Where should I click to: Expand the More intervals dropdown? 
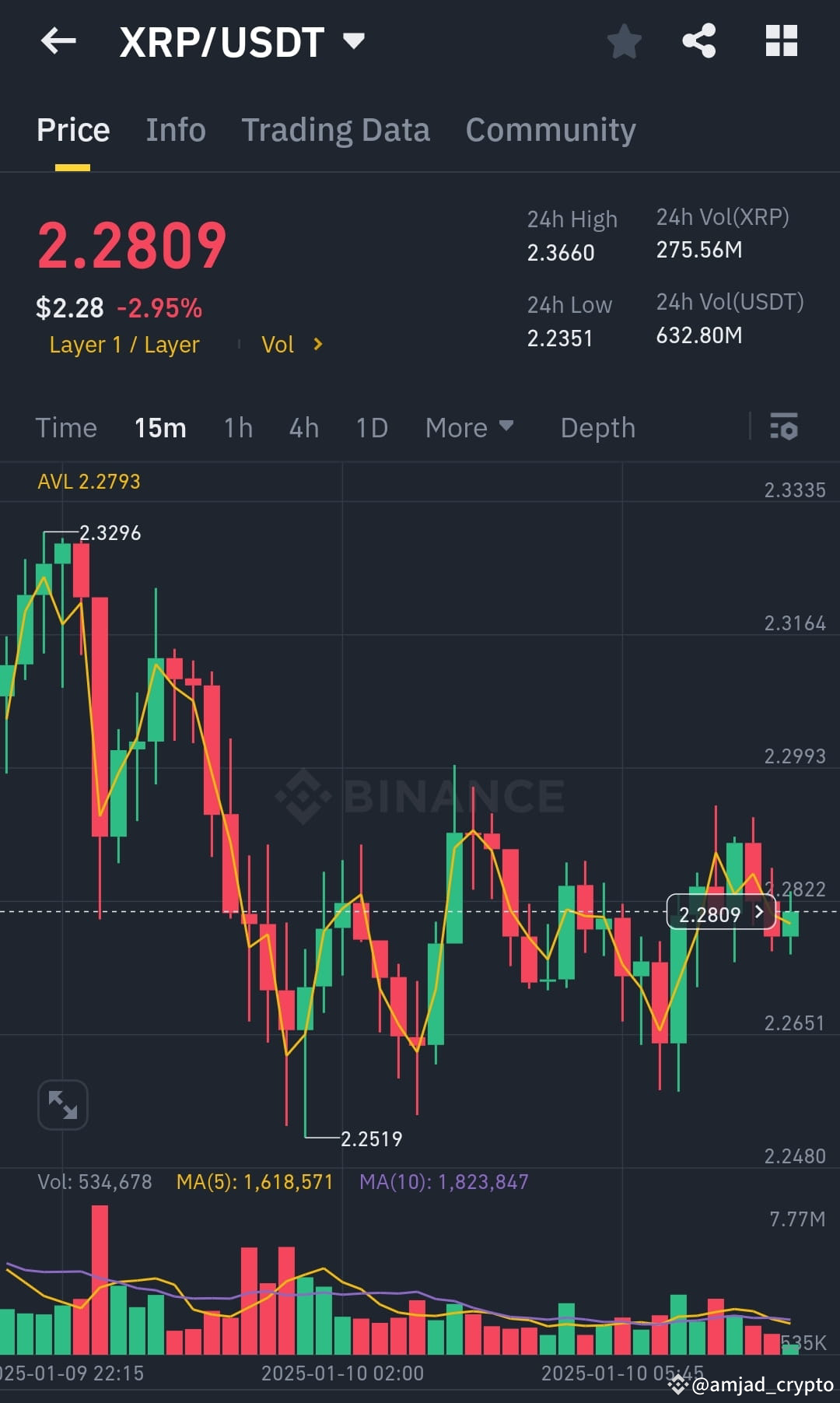click(469, 428)
